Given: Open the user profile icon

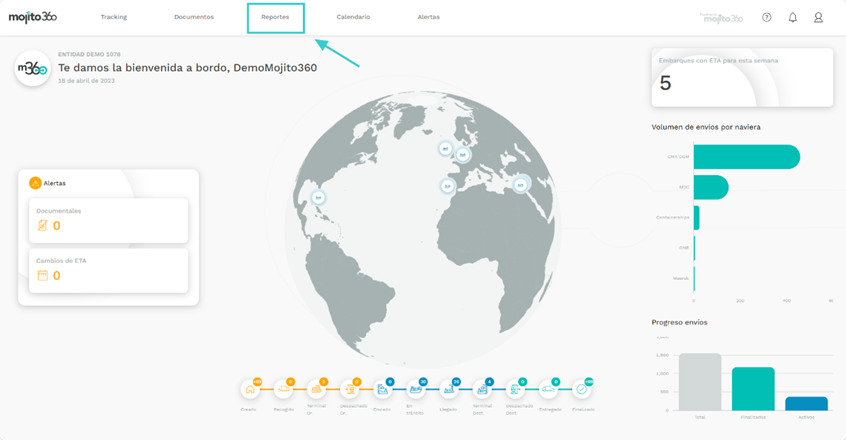Looking at the screenshot, I should pyautogui.click(x=818, y=17).
